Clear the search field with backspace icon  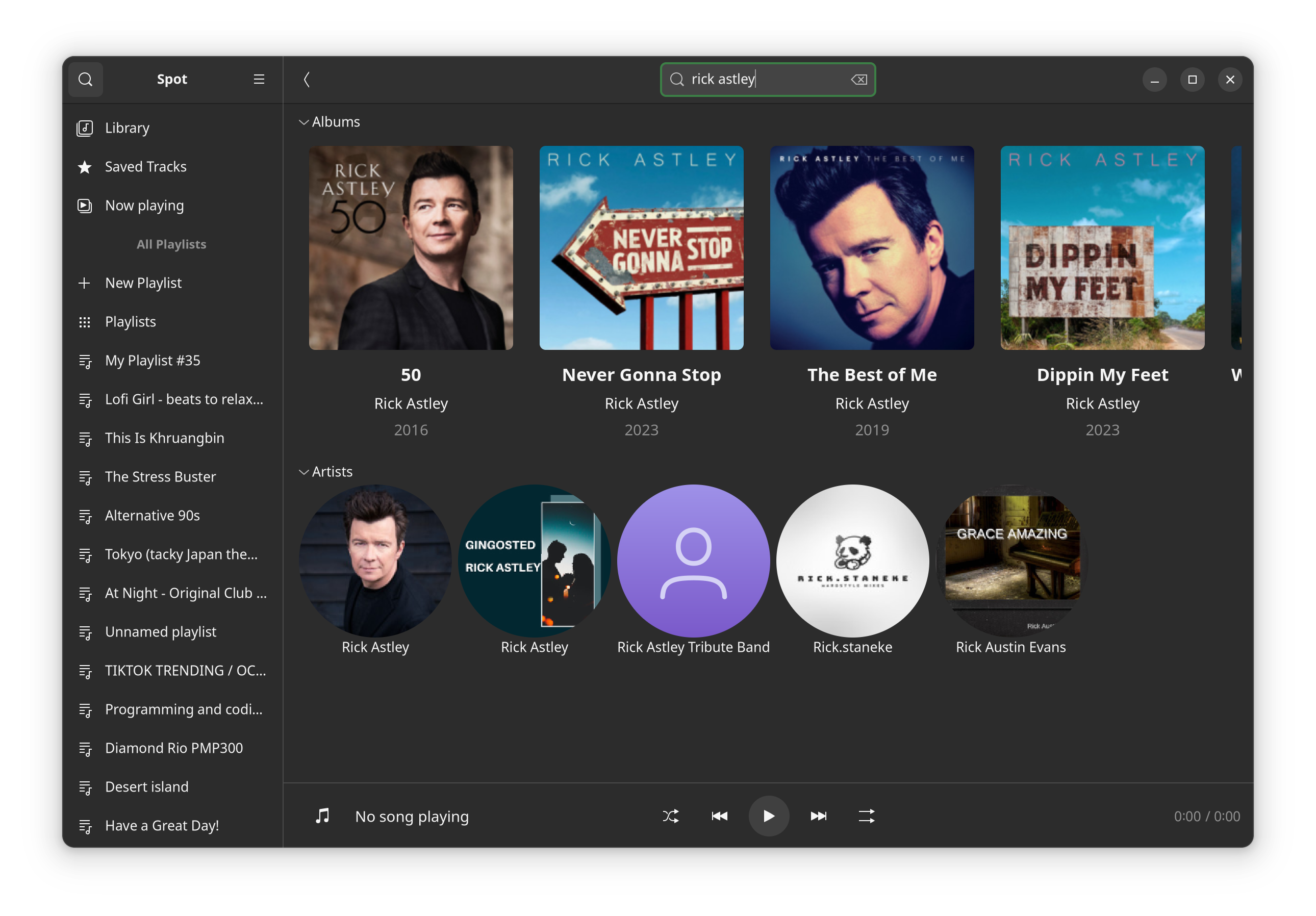(858, 80)
